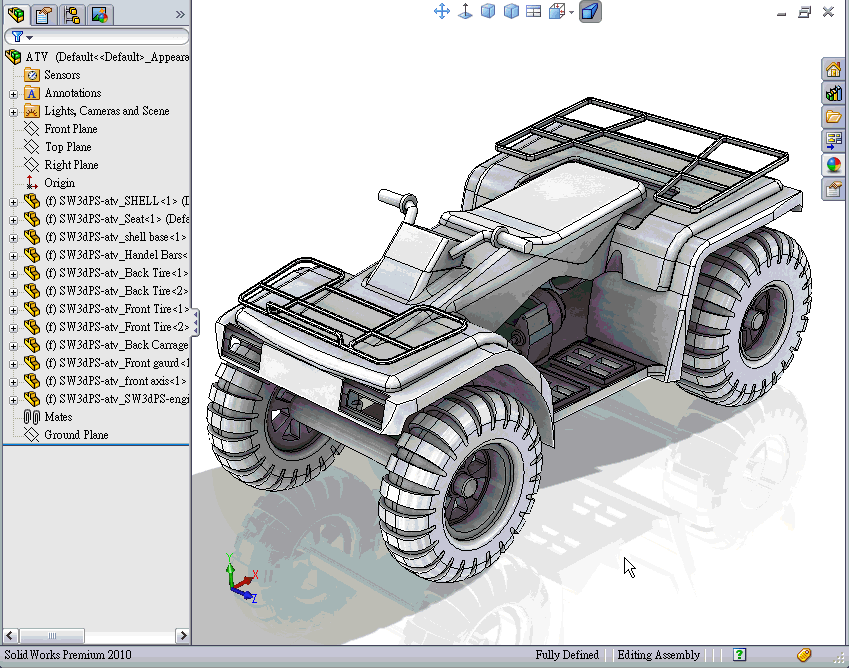Viewport: 849px width, 668px height.
Task: Click the table/grid layout toolbar icon
Action: coord(534,11)
